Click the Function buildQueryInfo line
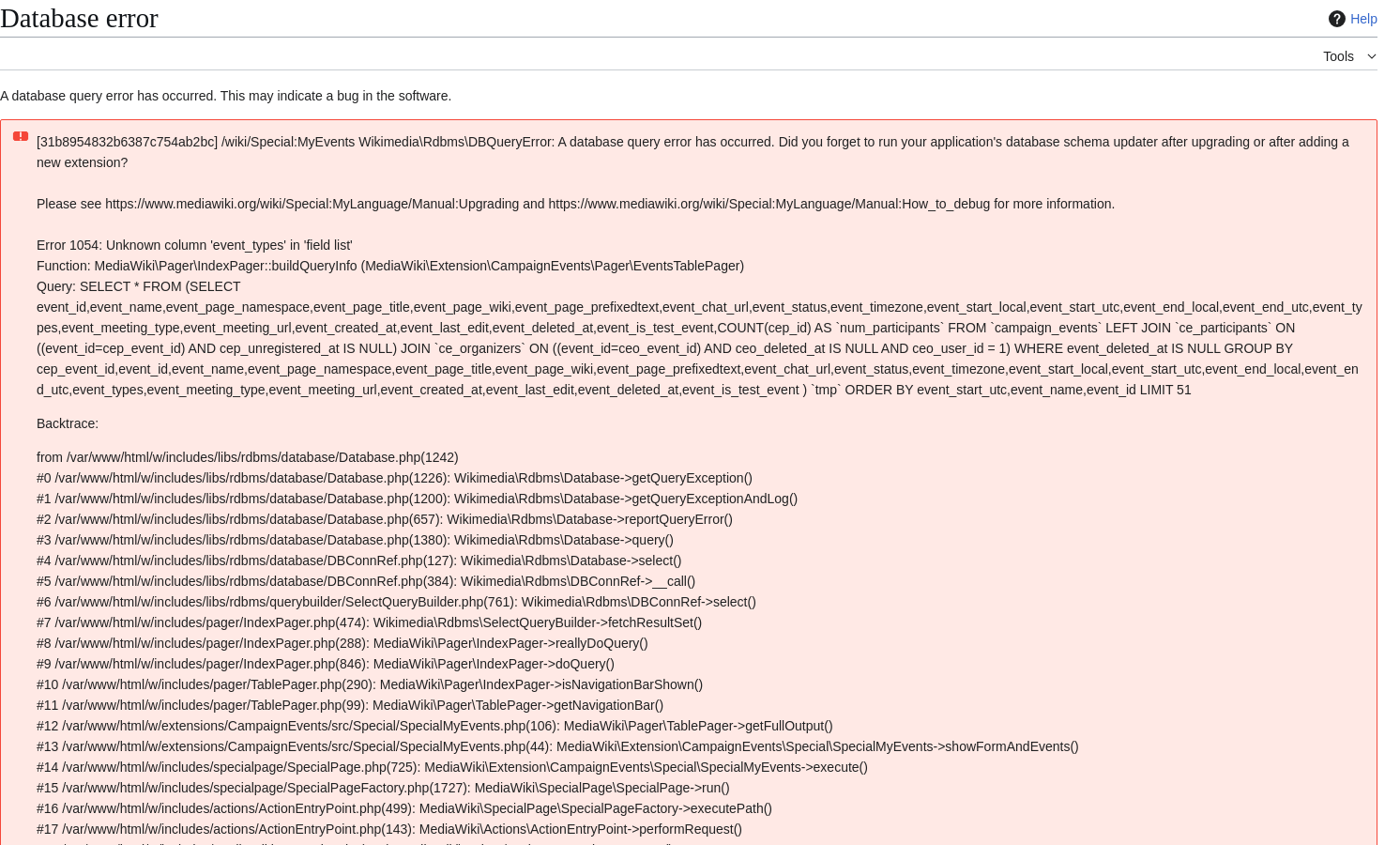This screenshot has width=1400, height=845. click(x=390, y=266)
